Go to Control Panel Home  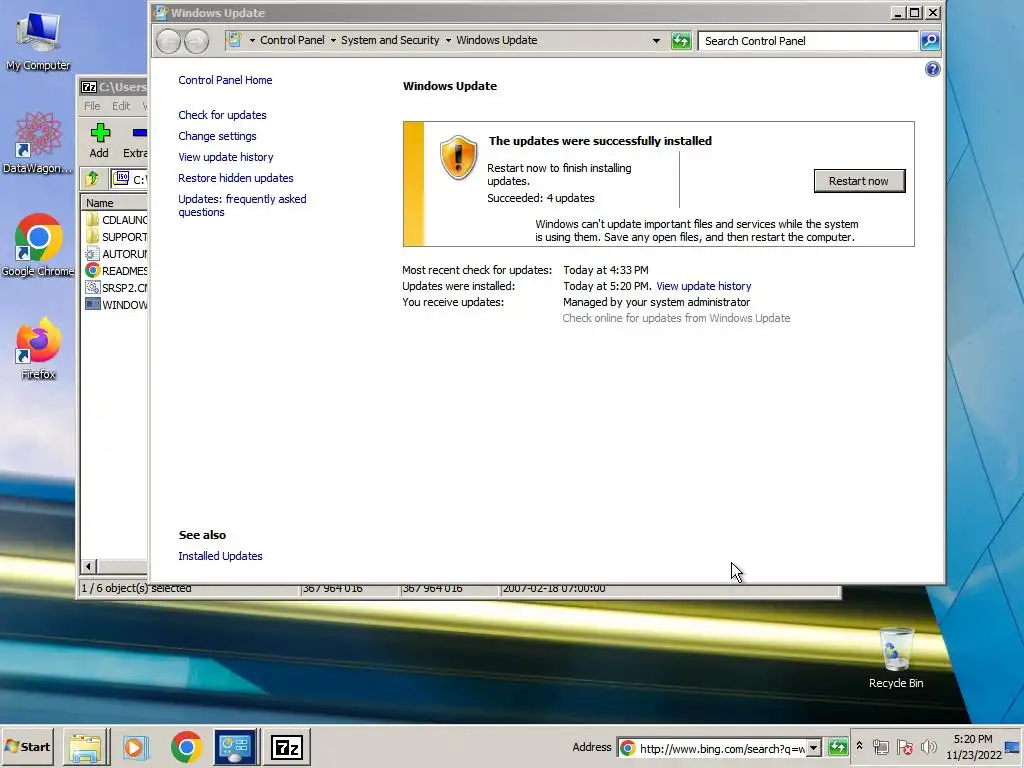[225, 80]
